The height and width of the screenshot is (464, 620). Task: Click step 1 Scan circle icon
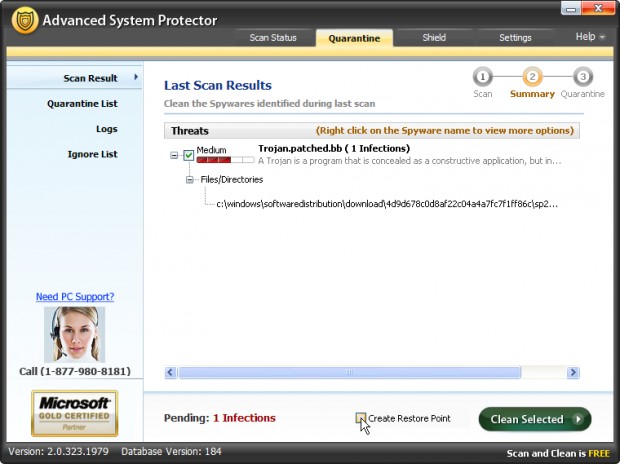pos(482,77)
